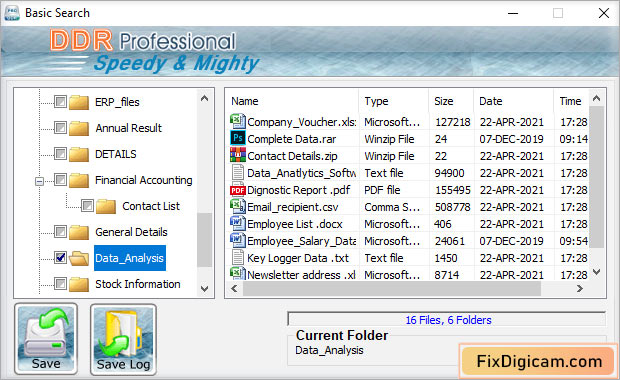Click folder tree scroll down arrow
Image resolution: width=620 pixels, height=380 pixels.
click(204, 289)
